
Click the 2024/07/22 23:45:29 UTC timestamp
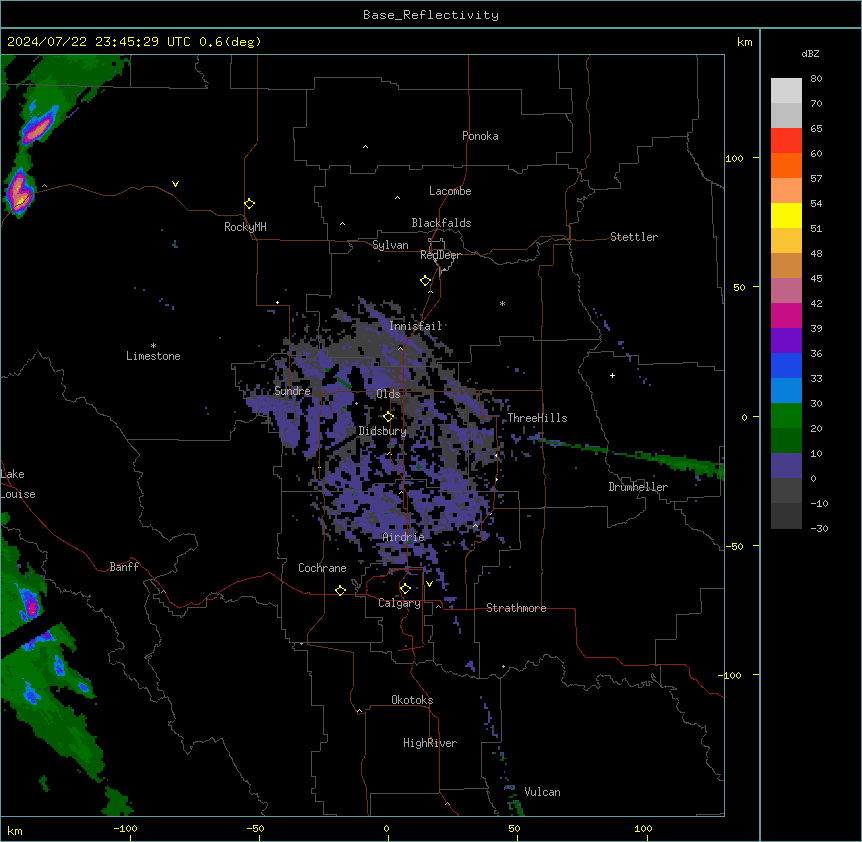[99, 42]
